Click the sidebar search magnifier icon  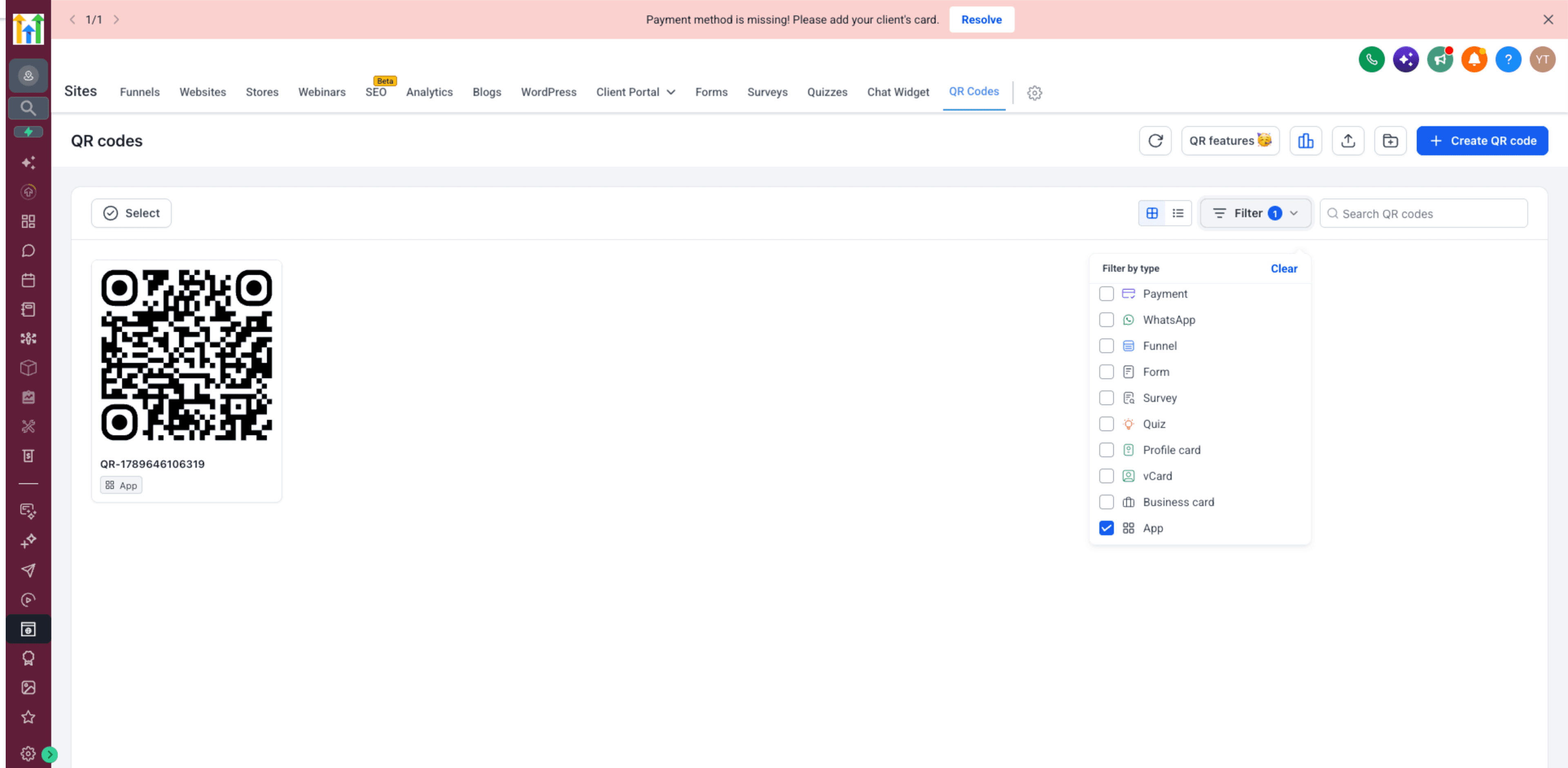point(28,108)
